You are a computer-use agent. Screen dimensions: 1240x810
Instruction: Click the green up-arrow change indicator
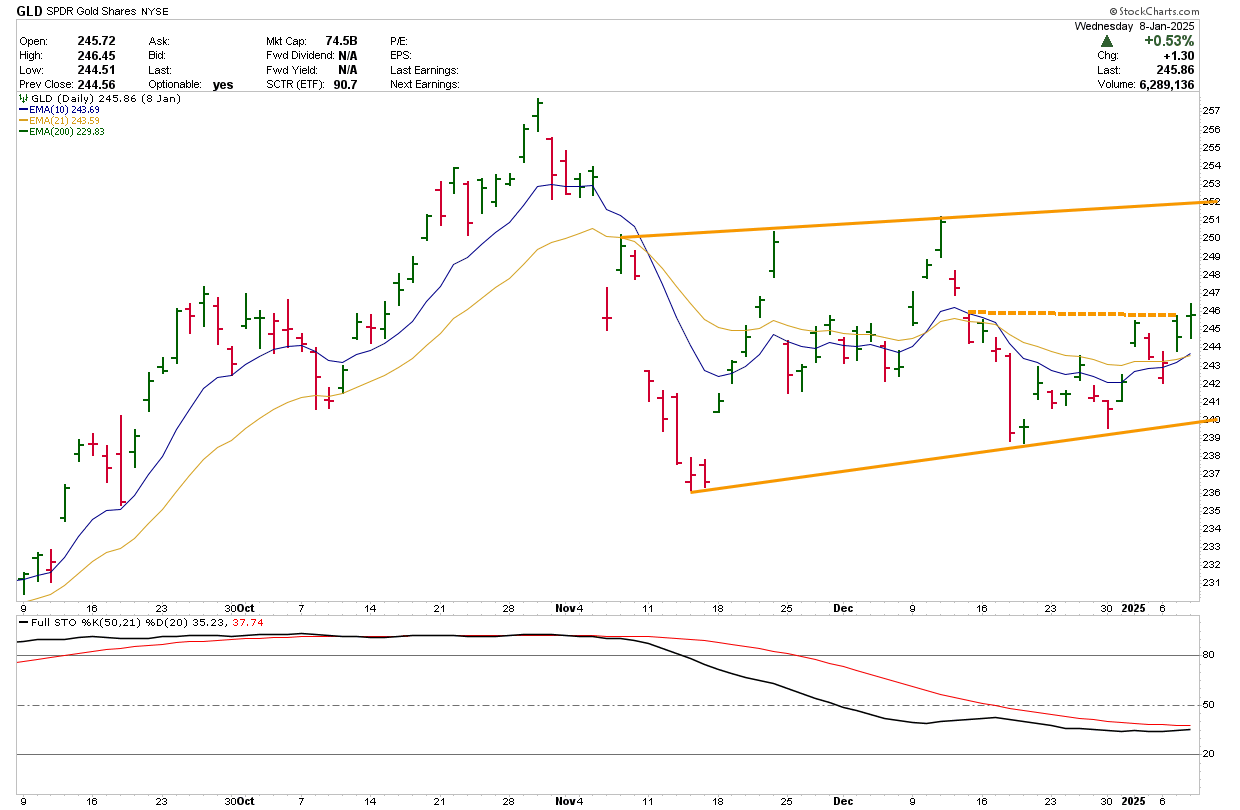tap(1107, 41)
